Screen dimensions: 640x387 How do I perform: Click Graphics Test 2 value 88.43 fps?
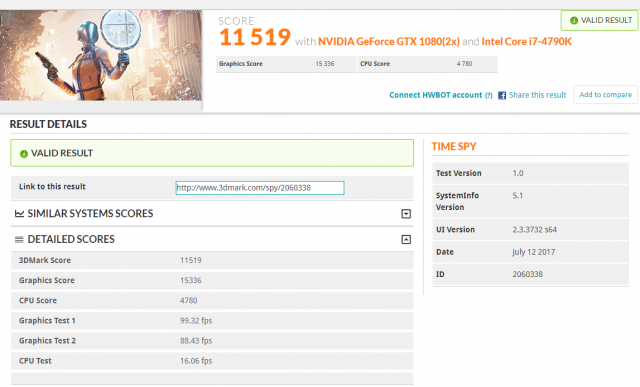[196, 341]
